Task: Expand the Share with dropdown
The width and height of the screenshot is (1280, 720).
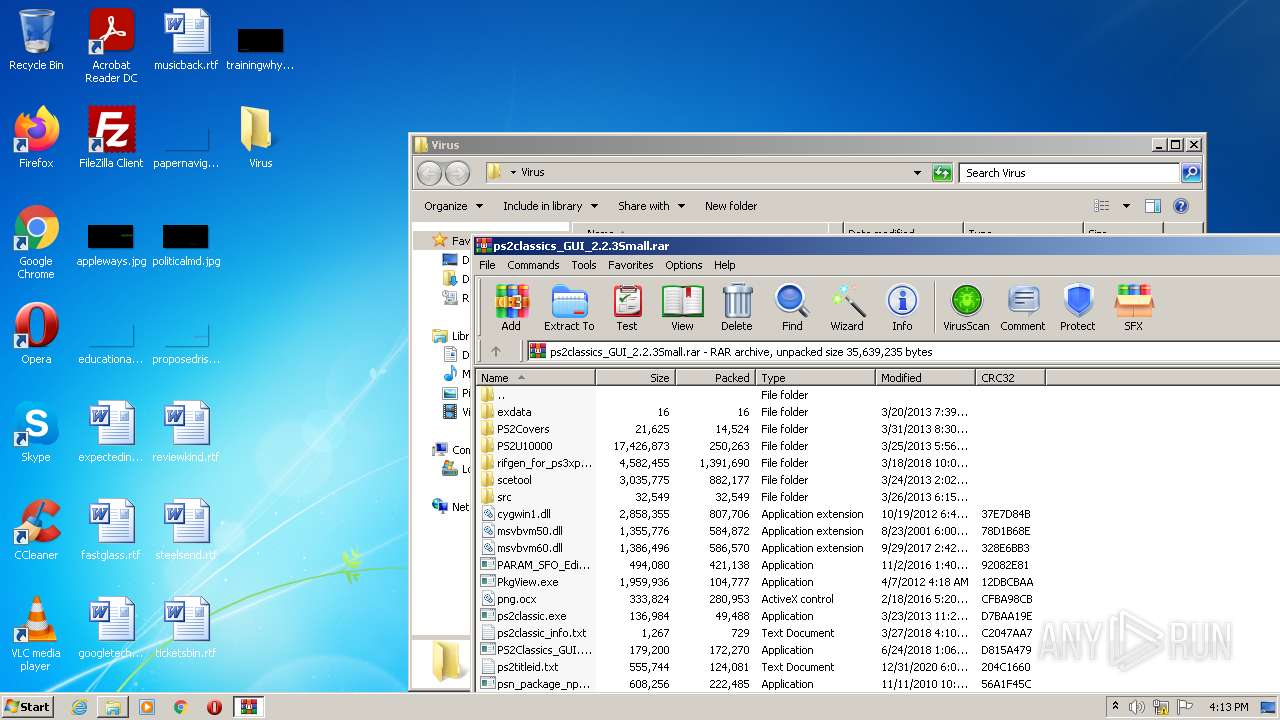Action: 651,206
